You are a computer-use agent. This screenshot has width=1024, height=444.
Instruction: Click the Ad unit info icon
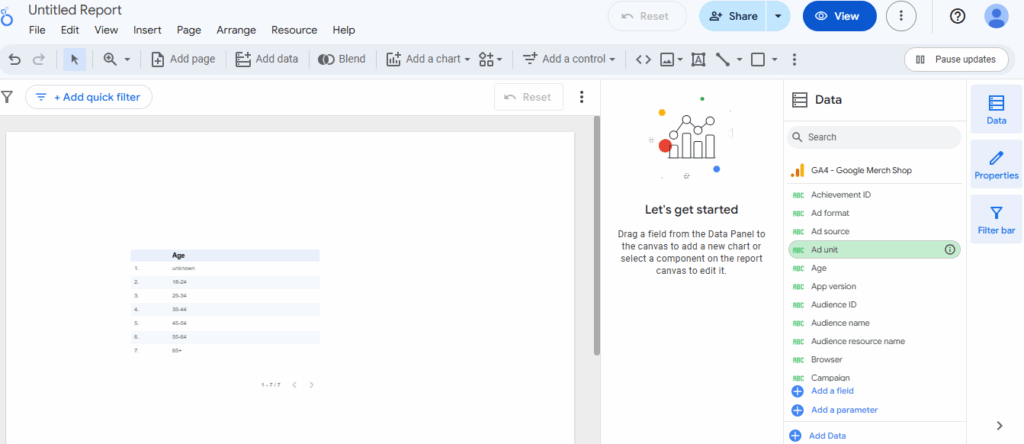click(950, 249)
